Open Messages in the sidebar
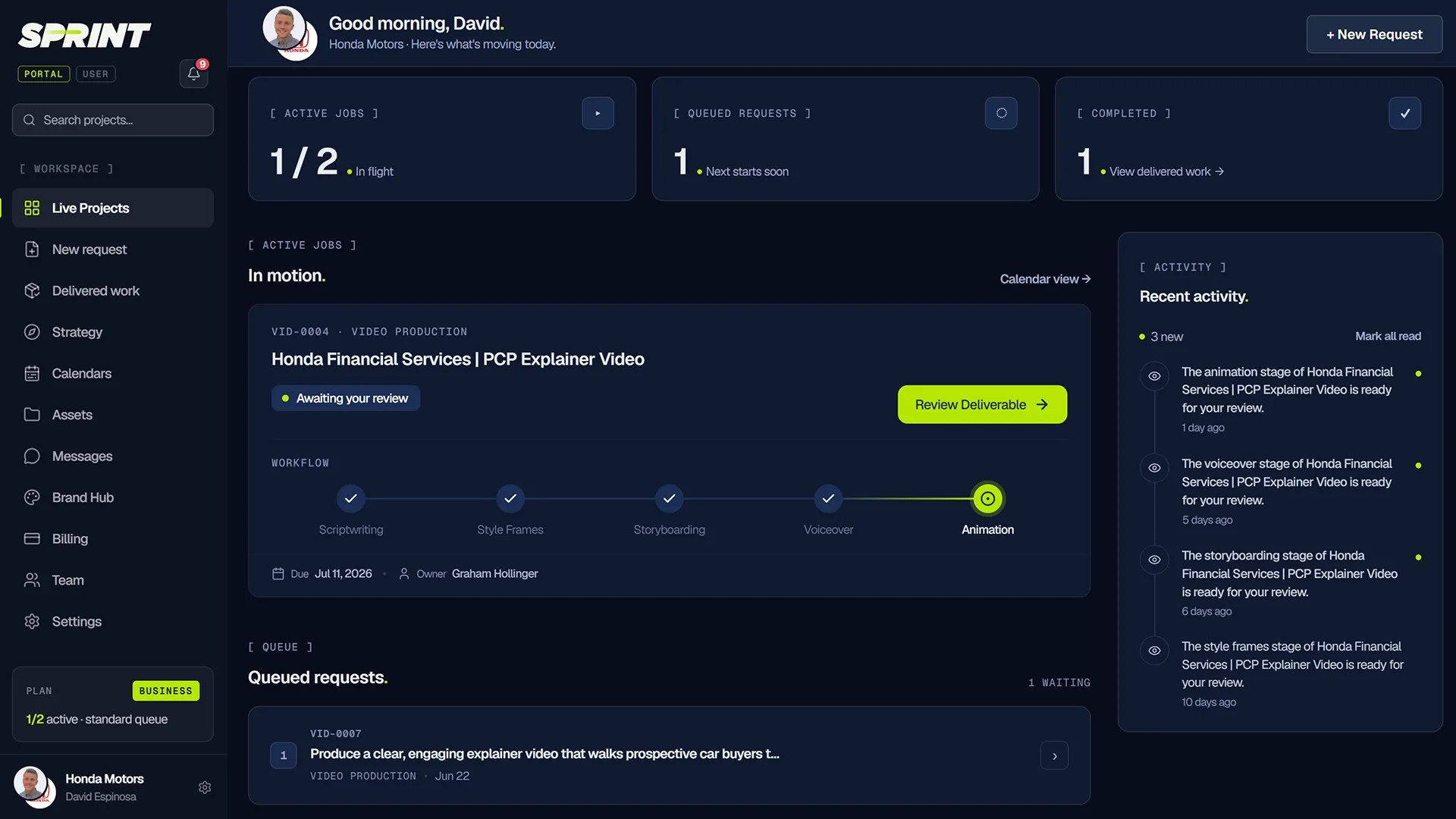Viewport: 1456px width, 819px height. [x=113, y=456]
